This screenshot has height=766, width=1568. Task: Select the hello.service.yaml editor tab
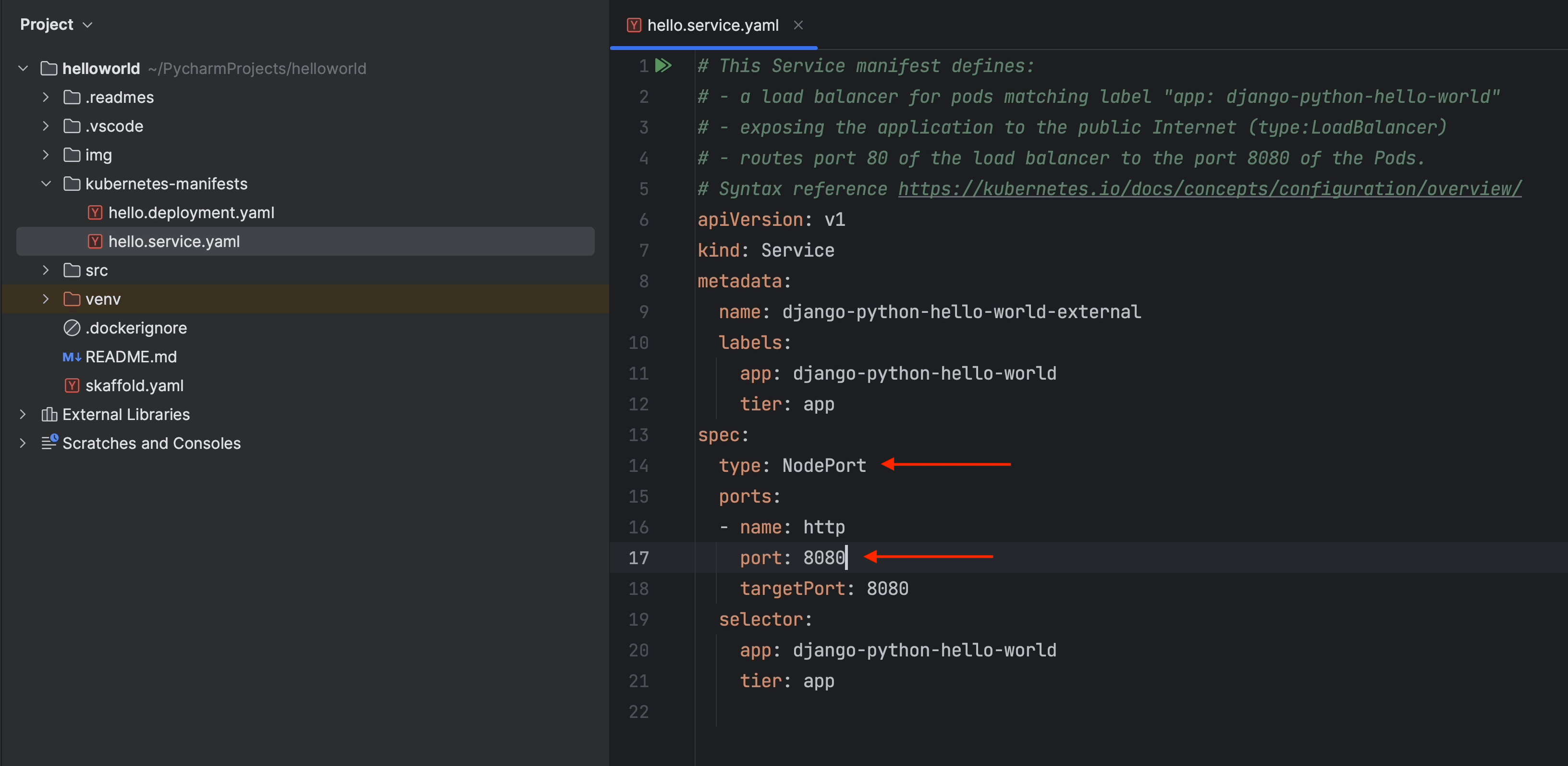[x=712, y=25]
